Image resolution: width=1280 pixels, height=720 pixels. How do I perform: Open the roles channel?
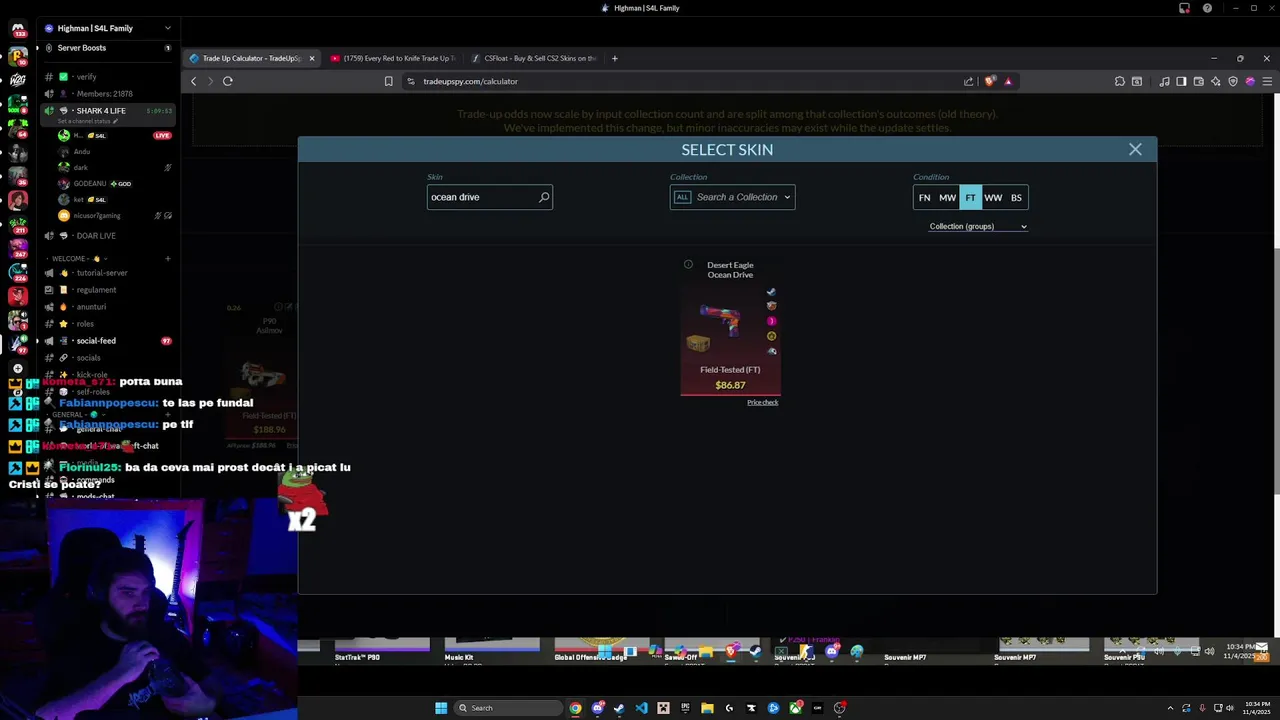click(x=108, y=324)
